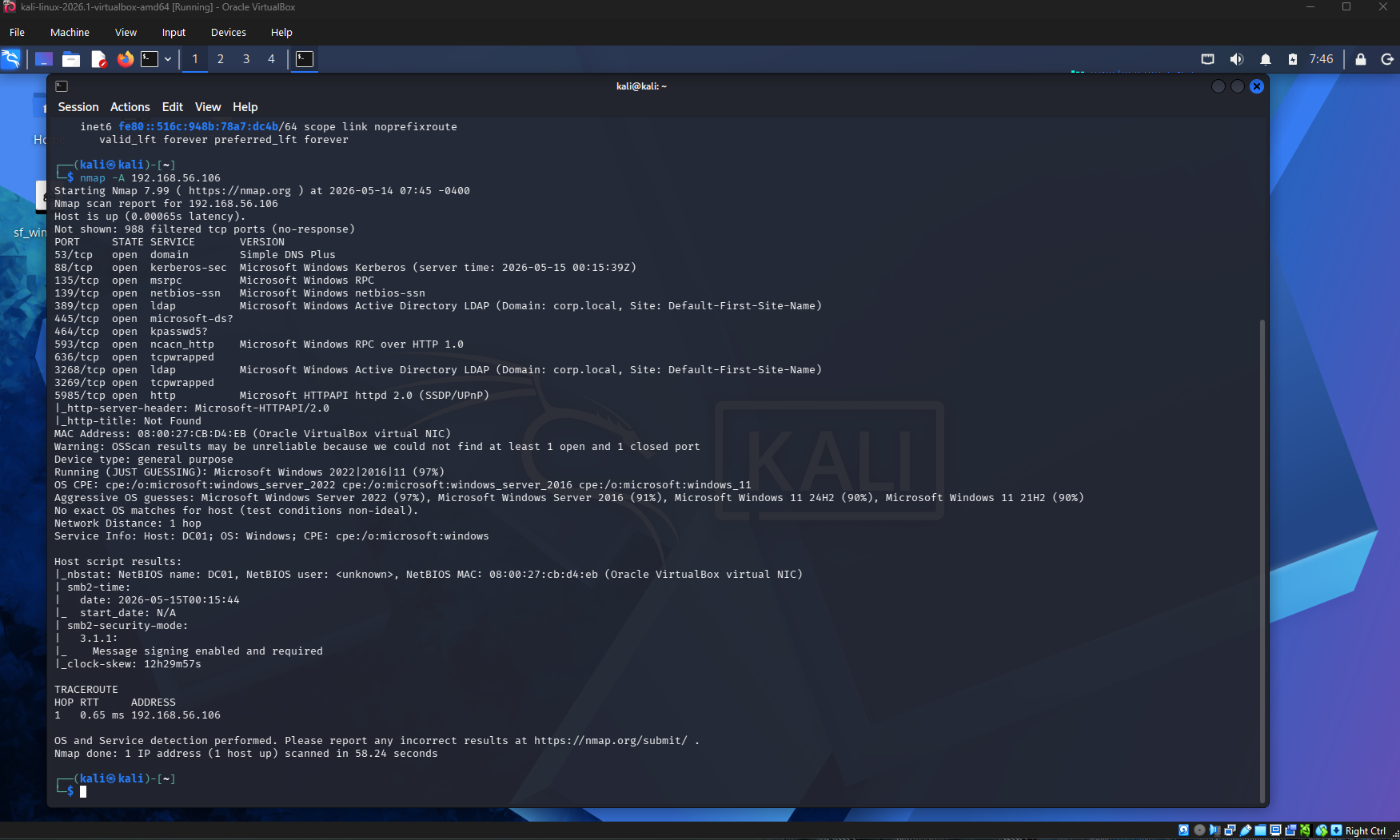Click the VirtualBox audio status icon

click(1215, 830)
